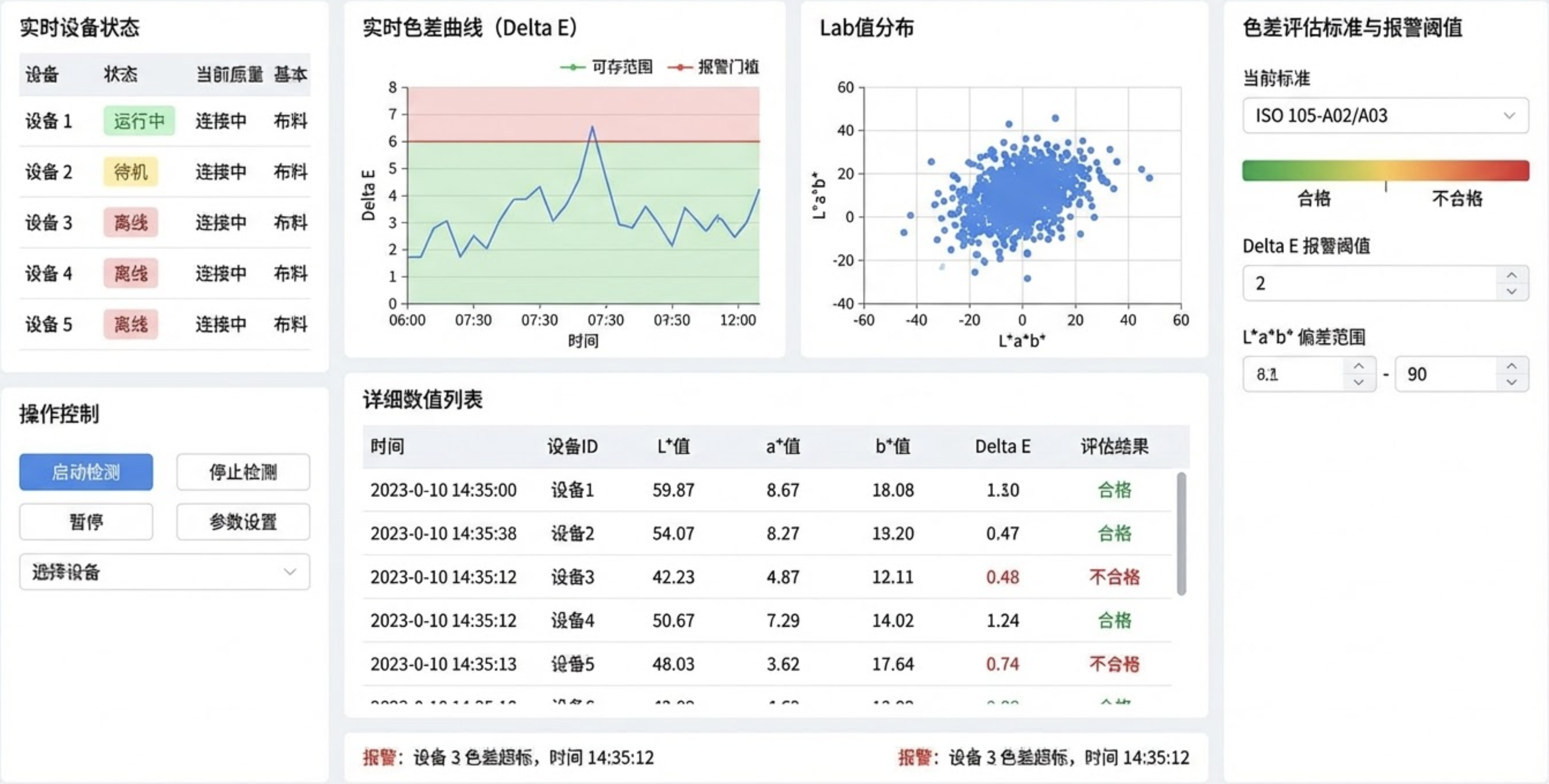Click the 启动检测 button

coord(86,472)
